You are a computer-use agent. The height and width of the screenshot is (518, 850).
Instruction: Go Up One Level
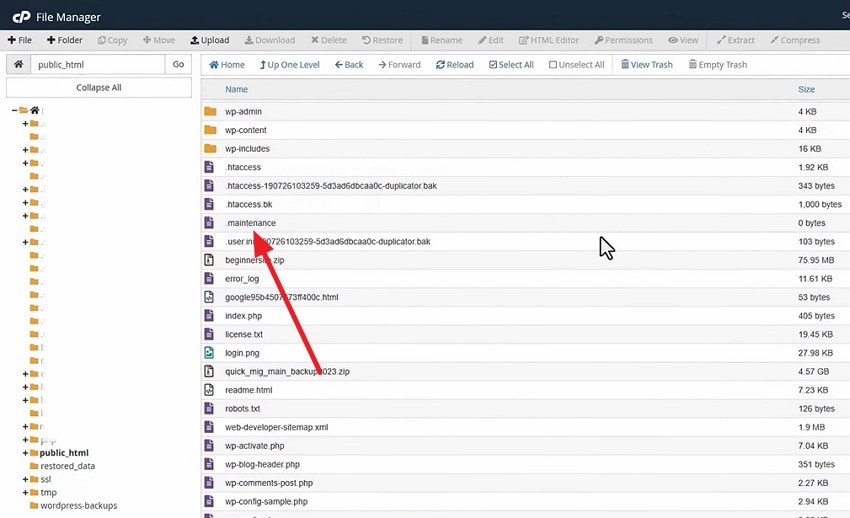coord(289,64)
